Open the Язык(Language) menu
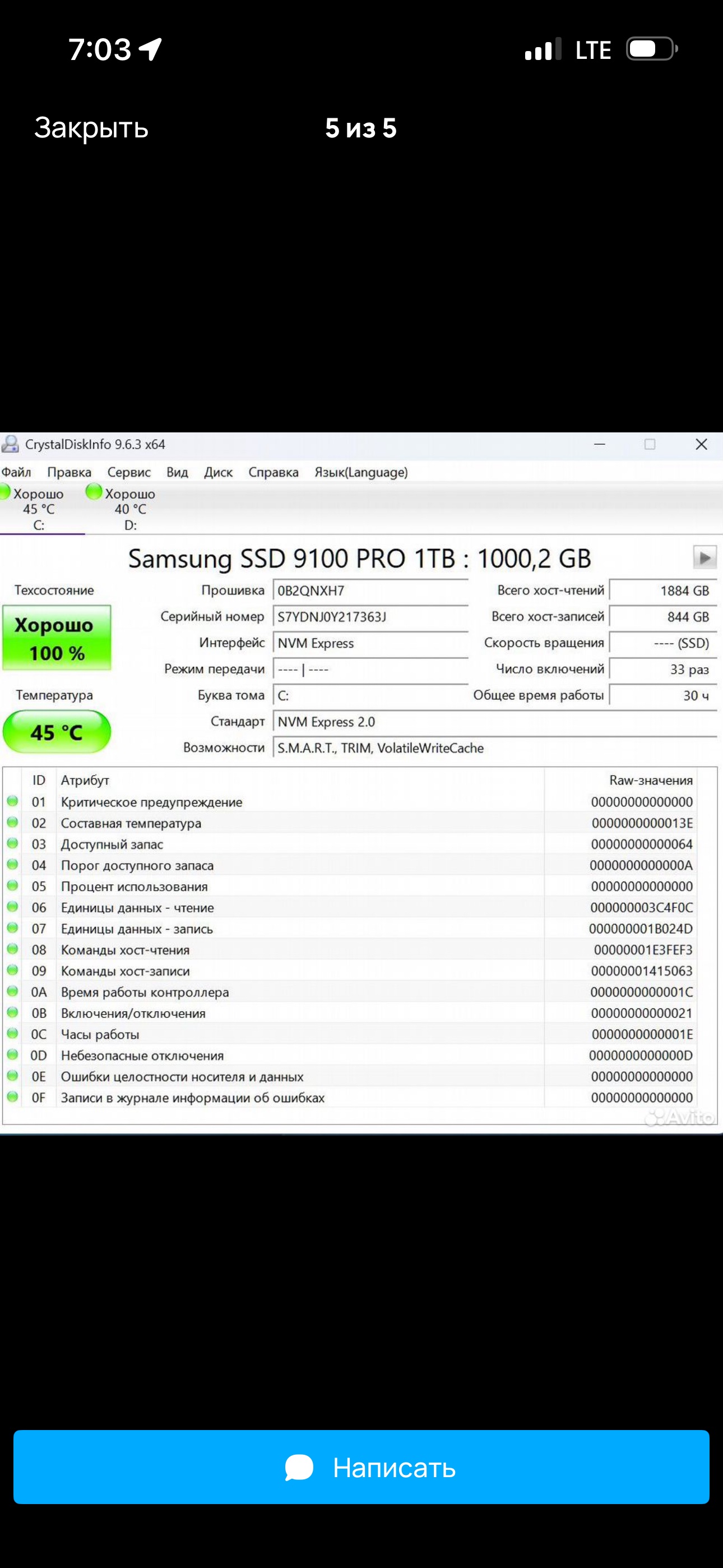 click(x=361, y=472)
